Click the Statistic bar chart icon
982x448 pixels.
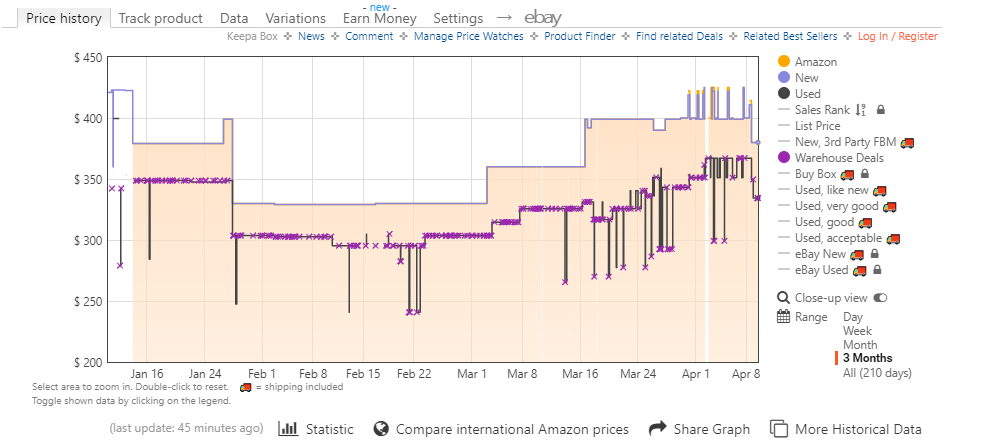(287, 429)
